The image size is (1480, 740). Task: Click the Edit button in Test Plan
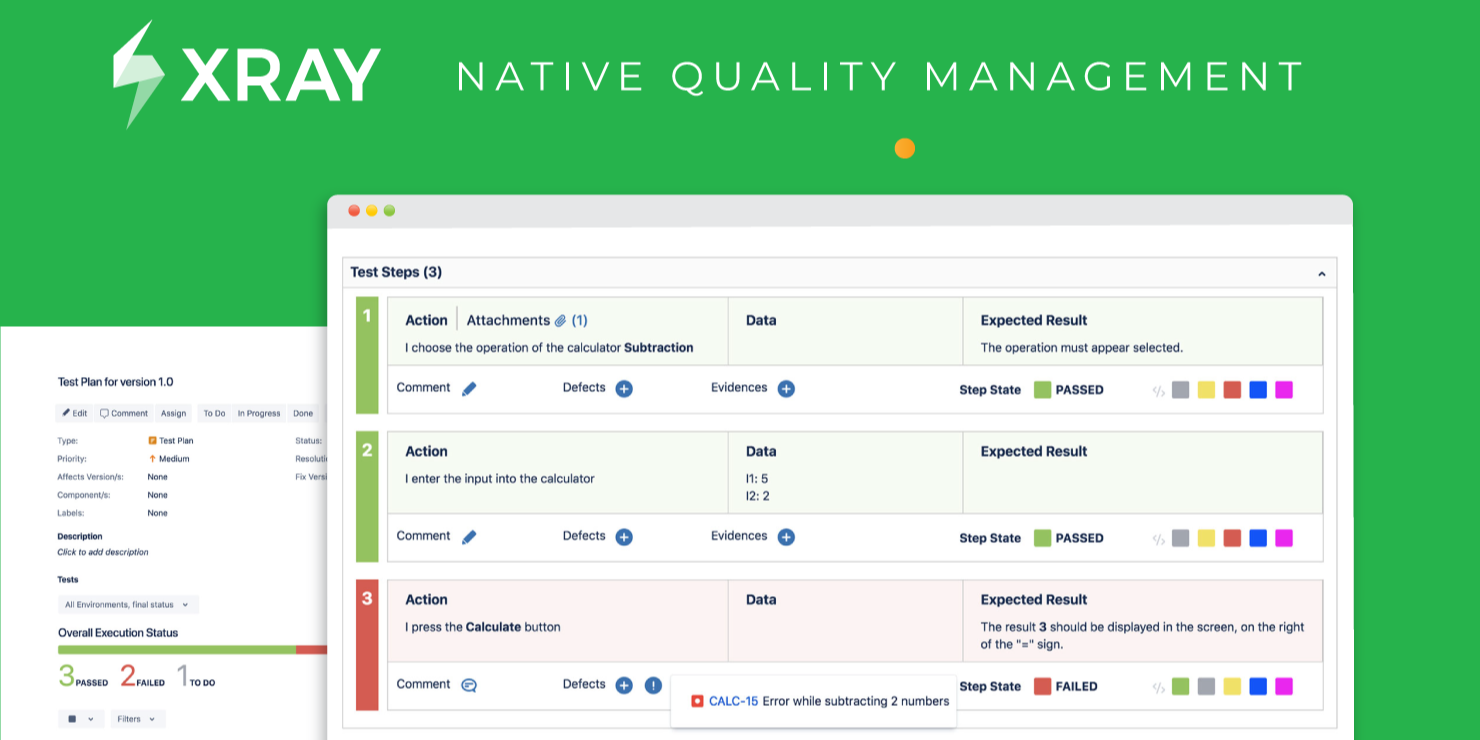coord(75,413)
